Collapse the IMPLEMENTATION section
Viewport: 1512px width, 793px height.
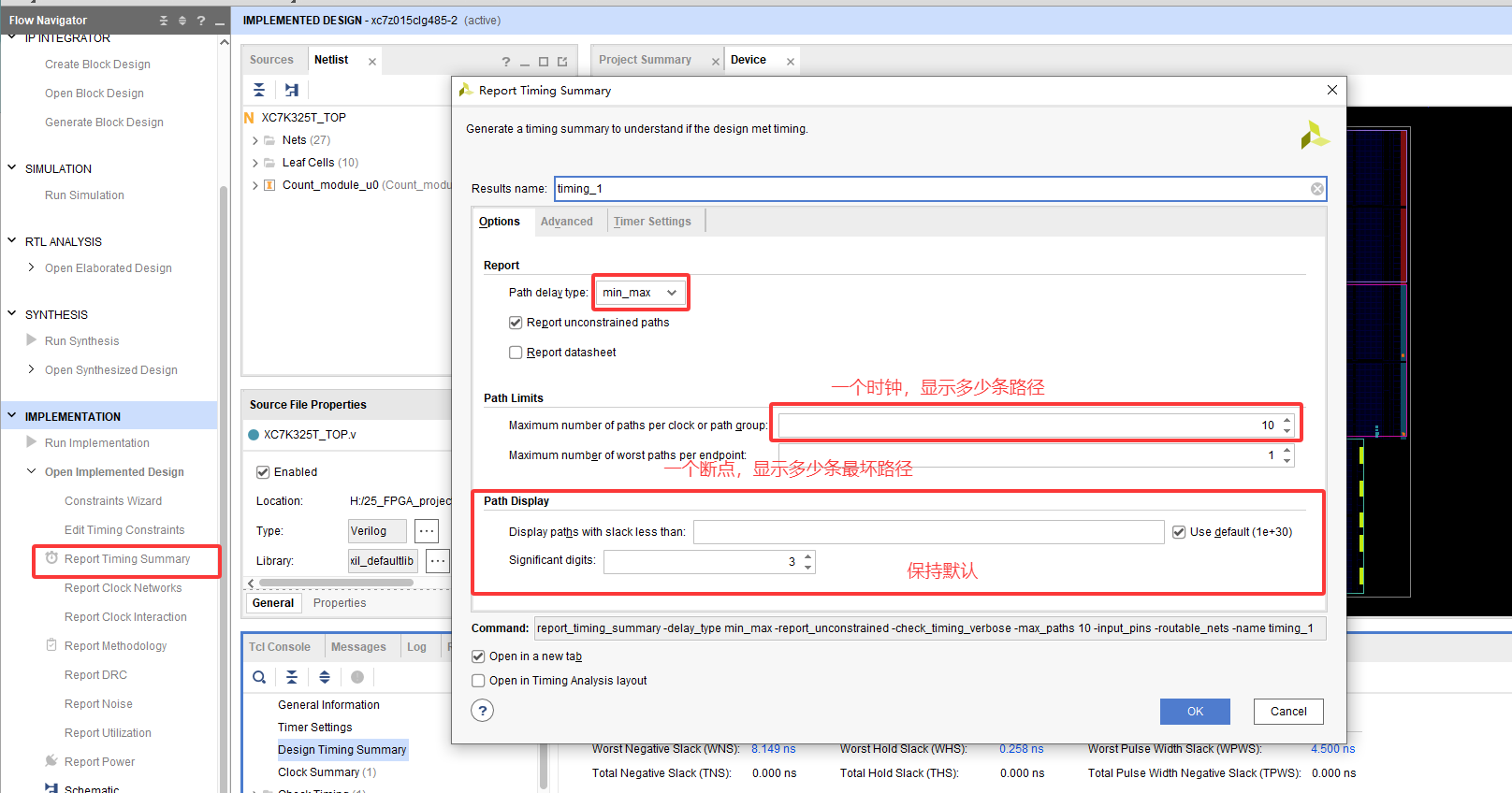(12, 415)
